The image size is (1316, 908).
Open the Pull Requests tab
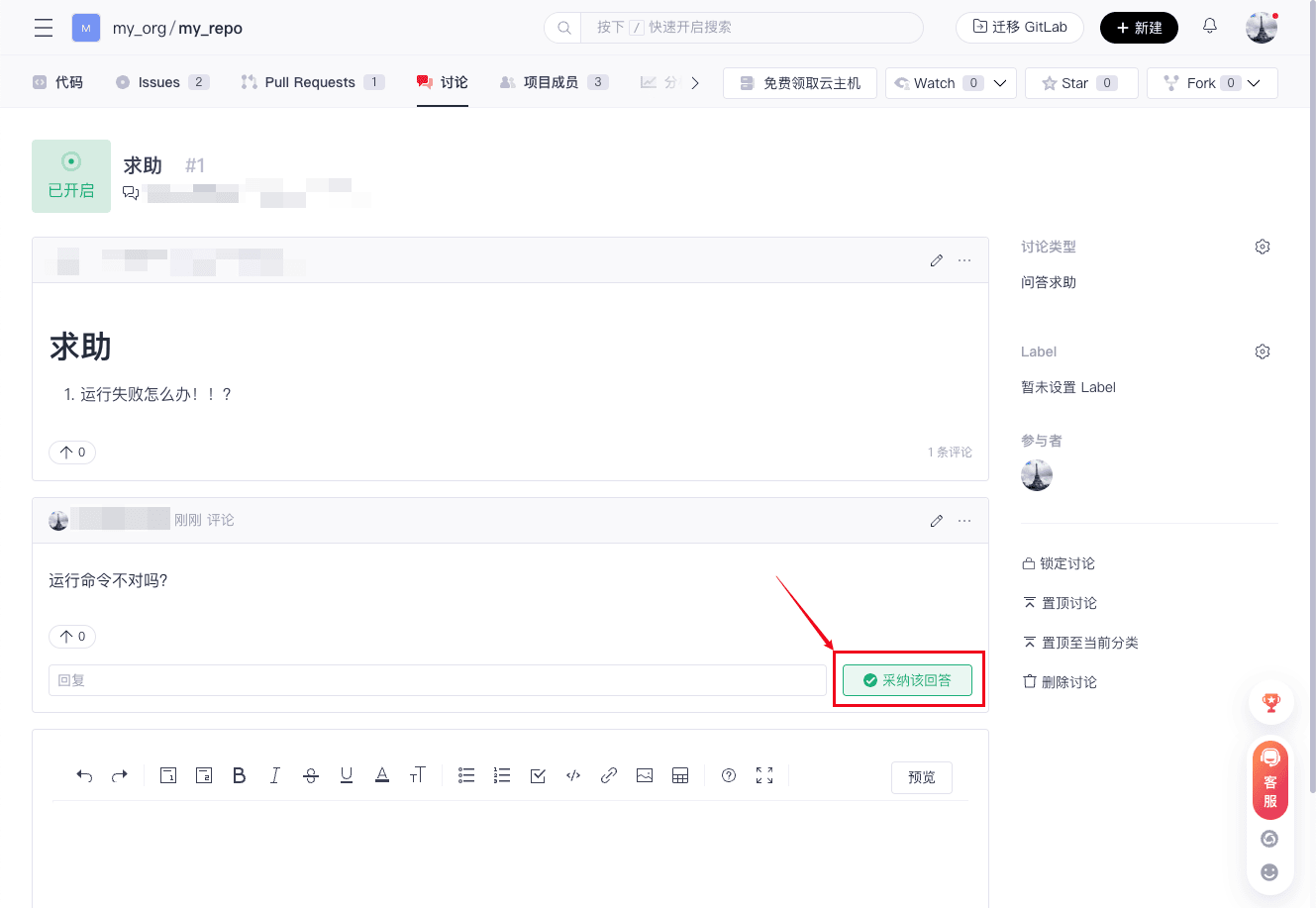(311, 82)
